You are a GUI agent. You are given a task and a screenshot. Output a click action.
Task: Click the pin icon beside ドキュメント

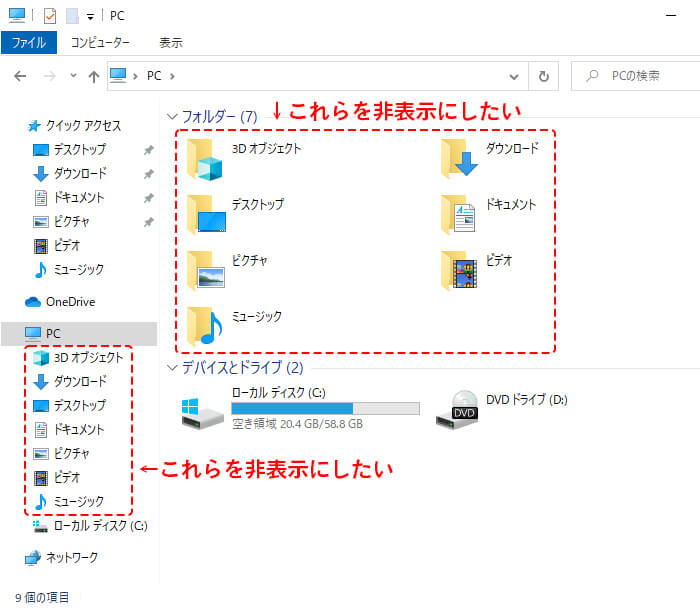pyautogui.click(x=149, y=198)
